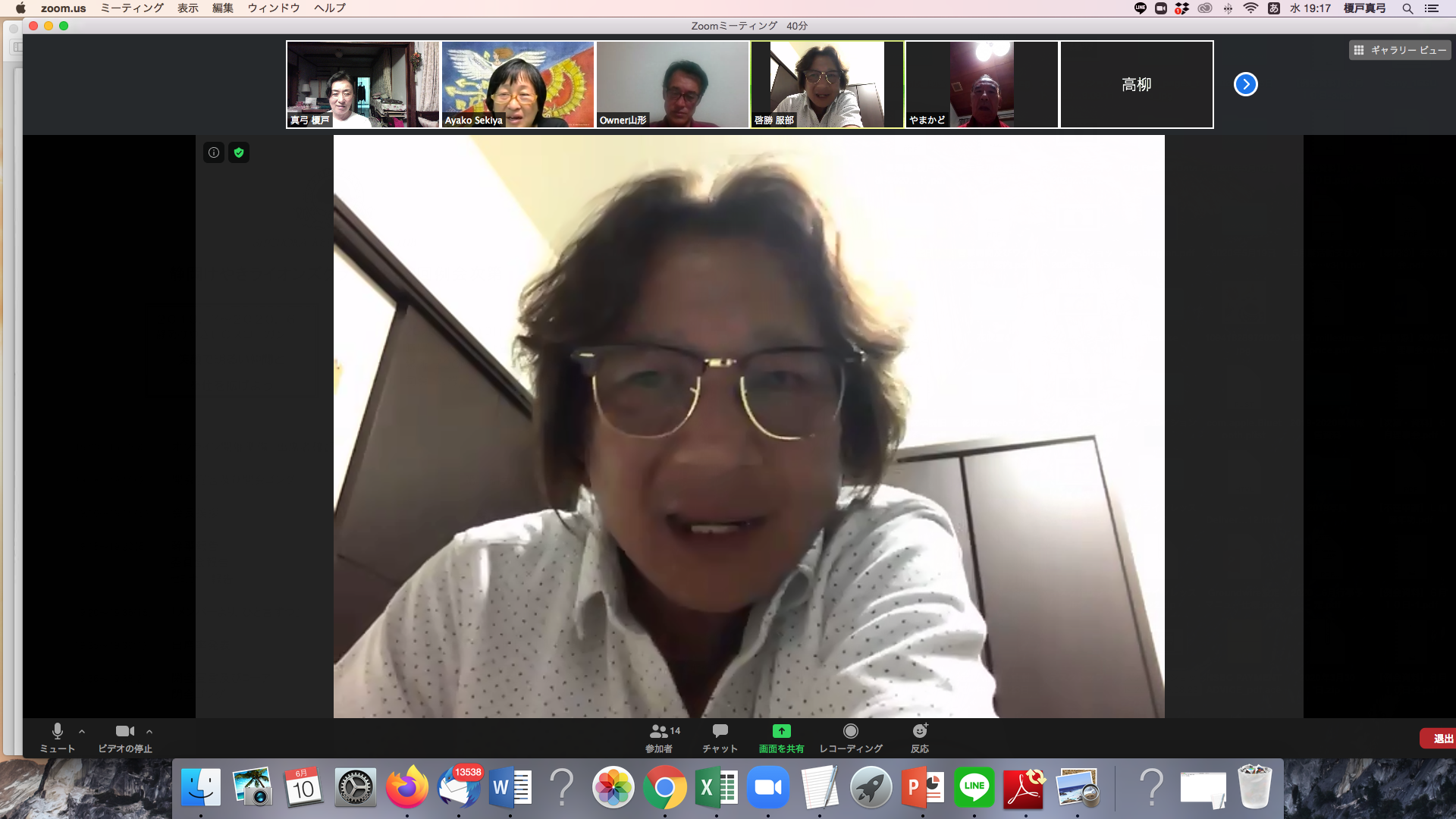Select Ayako Sekiya's video thumbnail
Image resolution: width=1456 pixels, height=819 pixels.
coord(517,84)
